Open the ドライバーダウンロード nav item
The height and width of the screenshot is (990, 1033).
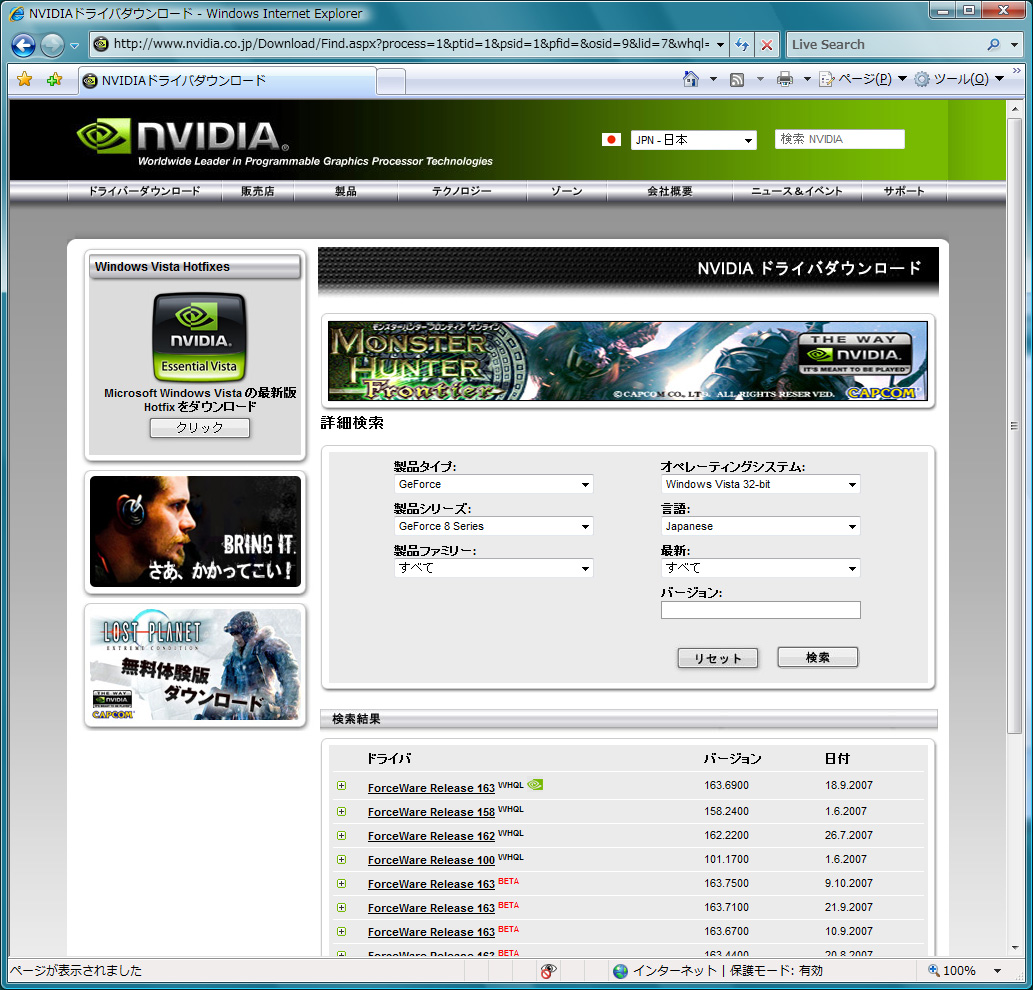(144, 191)
